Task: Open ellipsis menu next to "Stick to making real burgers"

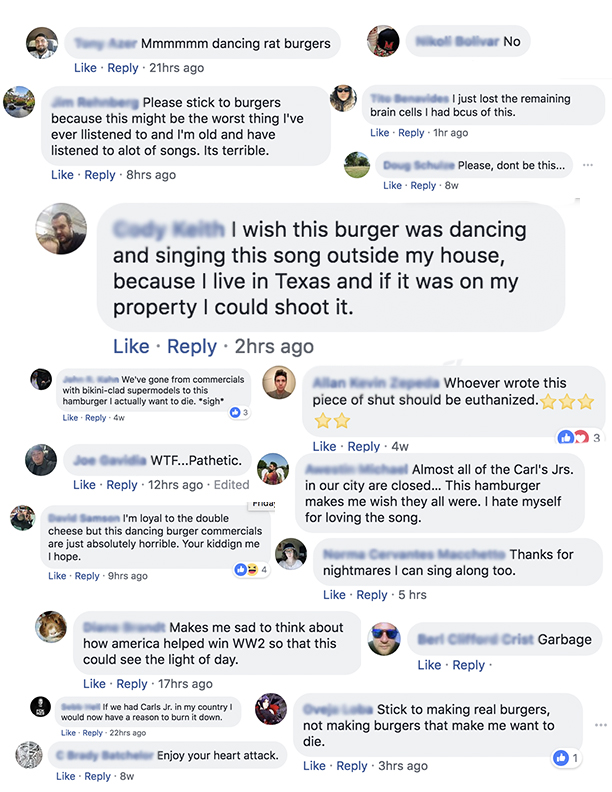Action: click(599, 724)
